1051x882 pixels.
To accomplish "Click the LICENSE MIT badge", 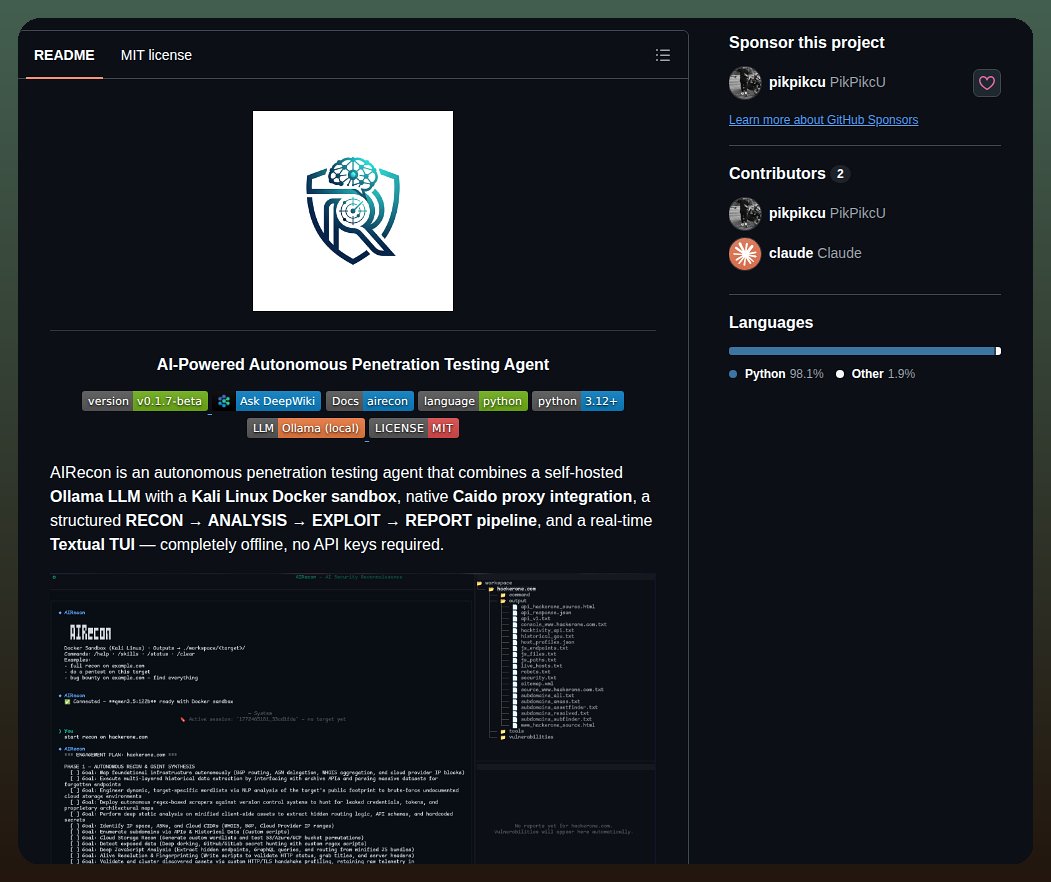I will tap(414, 428).
